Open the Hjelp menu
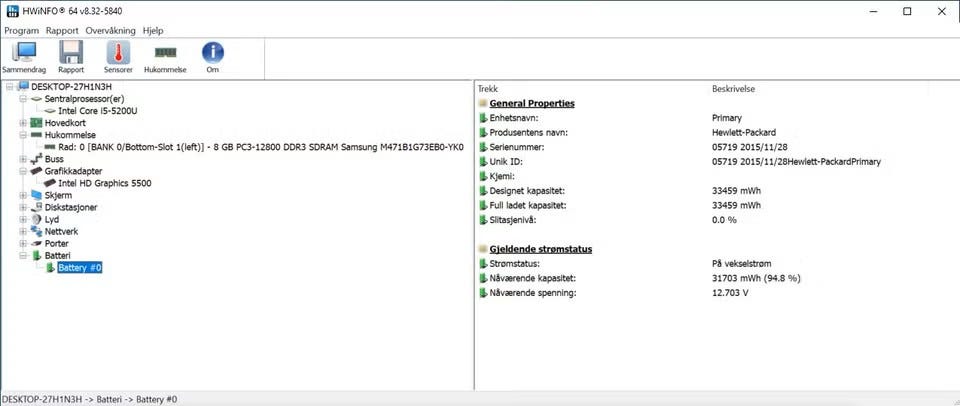The height and width of the screenshot is (406, 960). tap(153, 31)
